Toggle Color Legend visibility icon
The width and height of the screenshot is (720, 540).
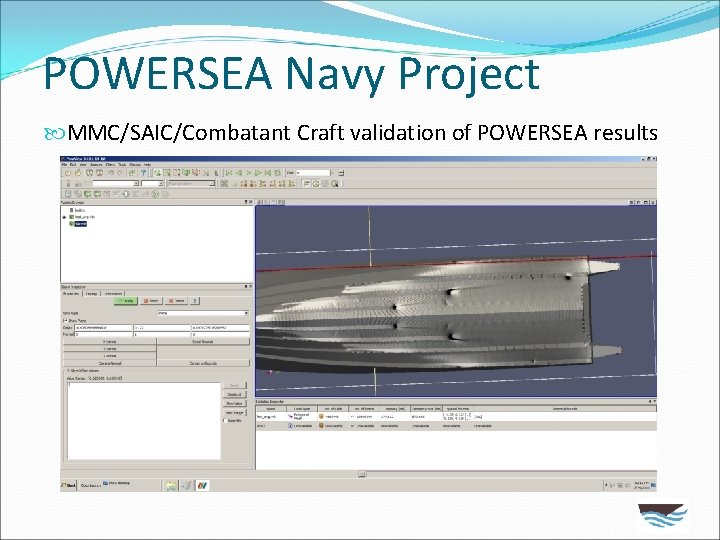(68, 184)
